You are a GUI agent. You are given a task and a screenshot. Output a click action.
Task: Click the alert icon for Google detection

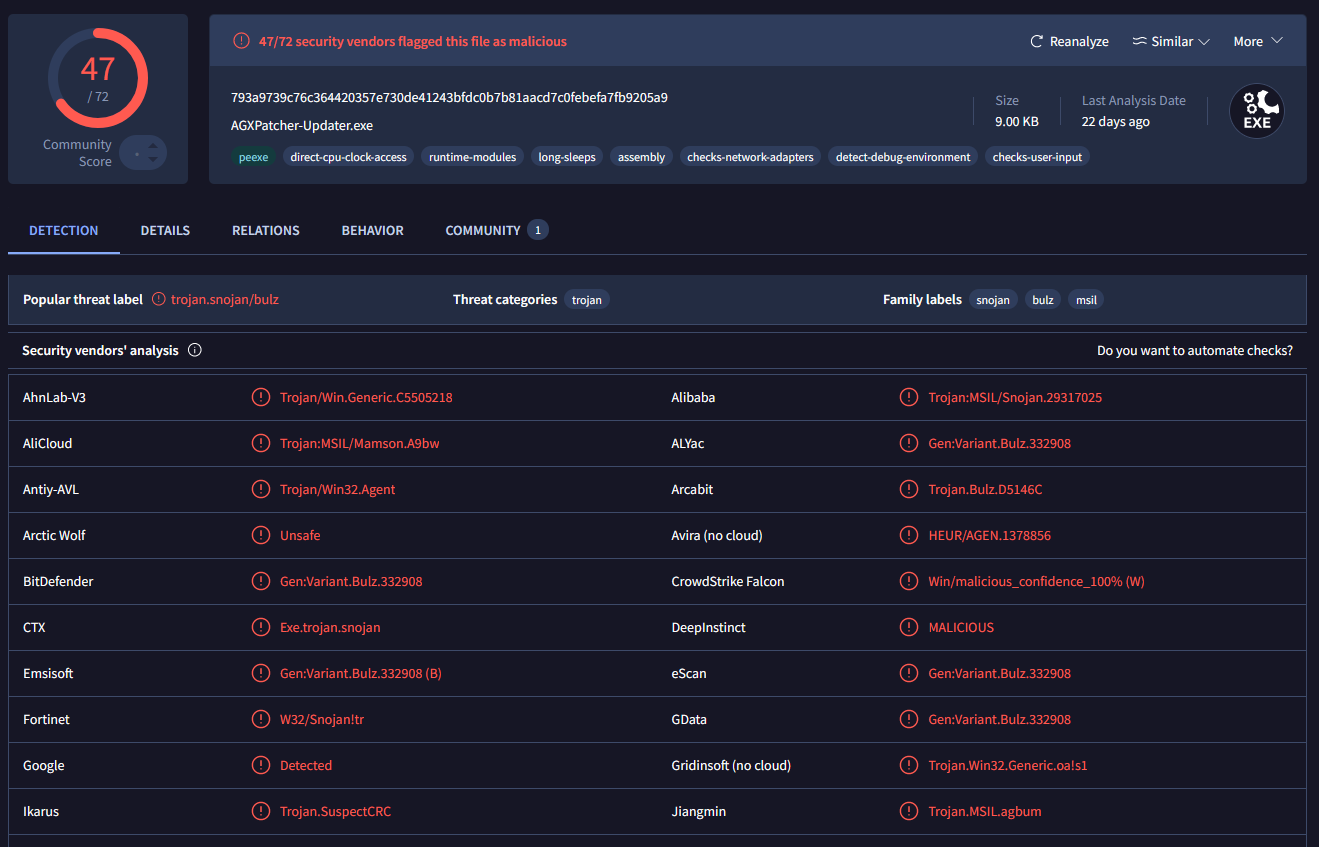(261, 765)
